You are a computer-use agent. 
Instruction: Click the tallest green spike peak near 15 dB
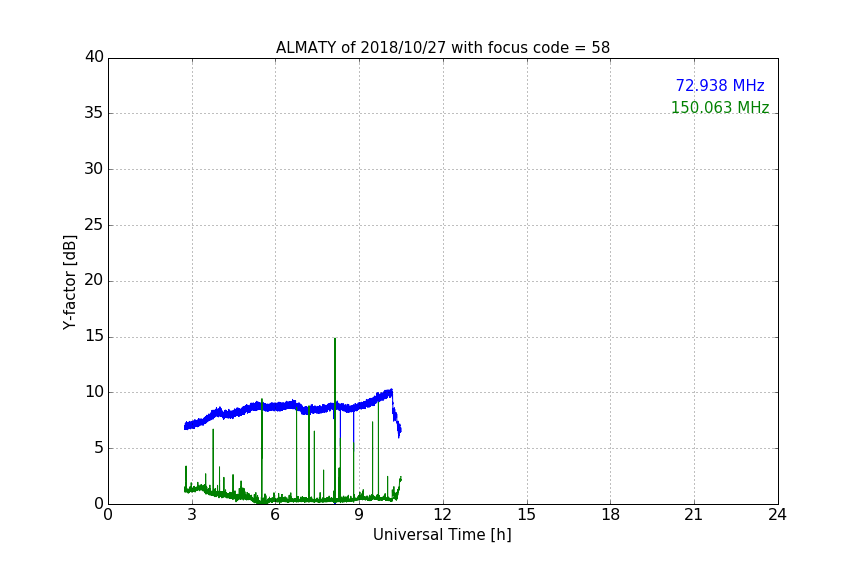click(x=334, y=340)
